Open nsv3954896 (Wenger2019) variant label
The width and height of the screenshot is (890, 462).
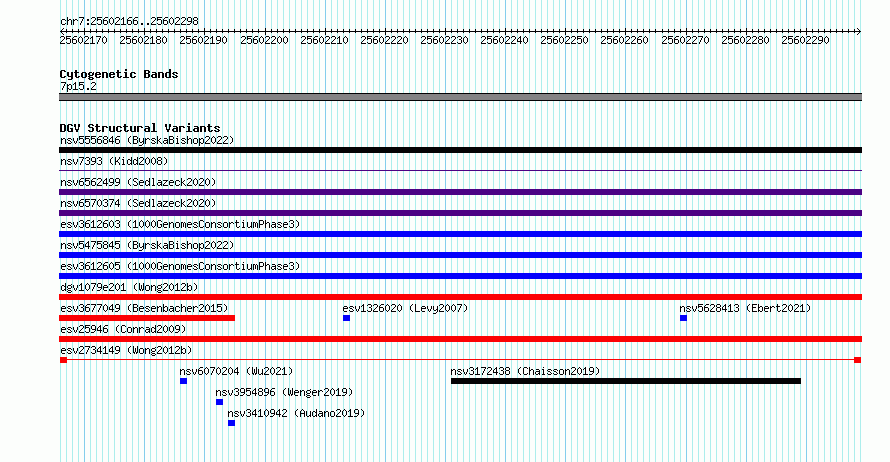pyautogui.click(x=284, y=392)
